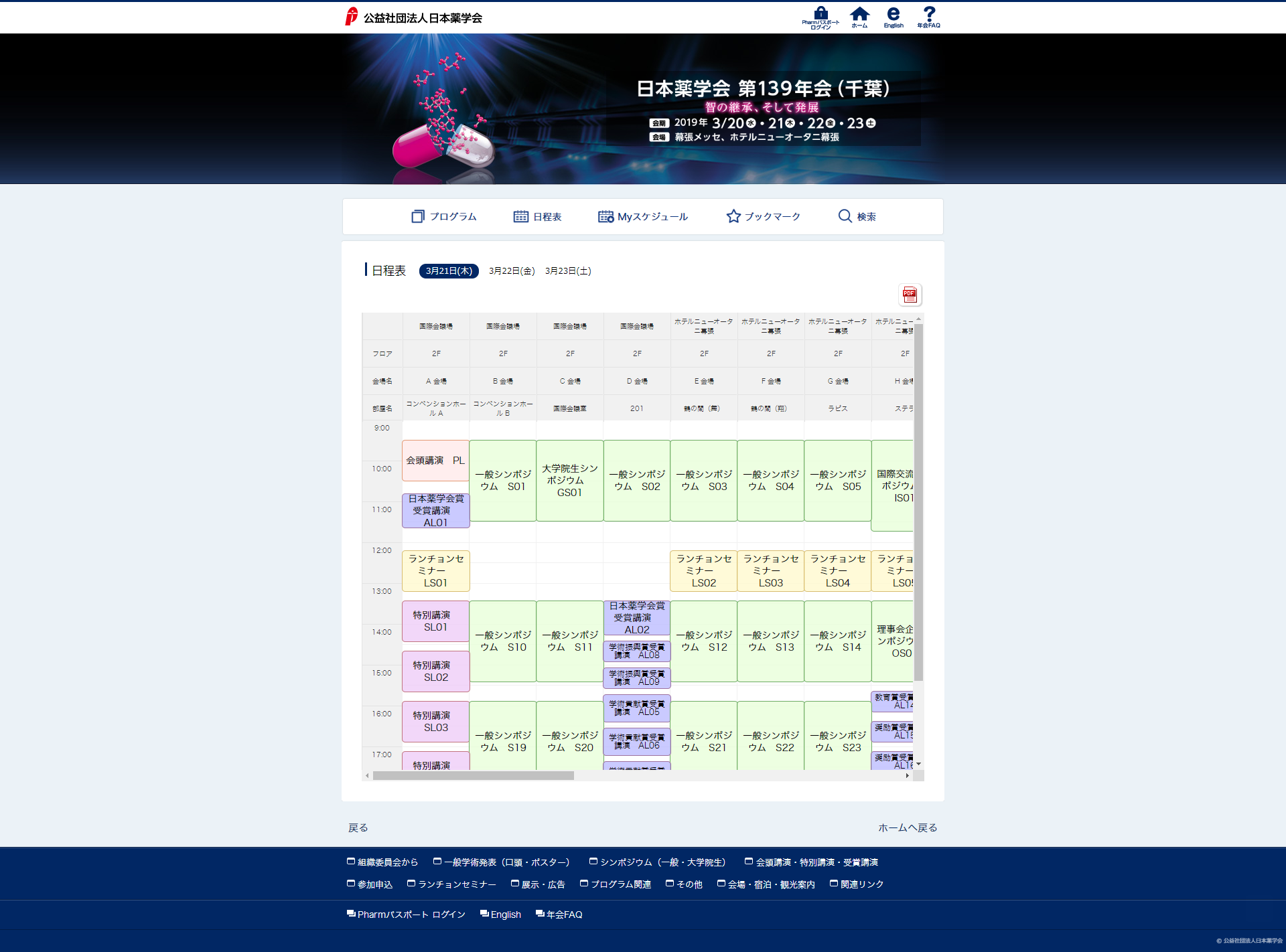Open the ランチョンセミナー footer link

[455, 884]
